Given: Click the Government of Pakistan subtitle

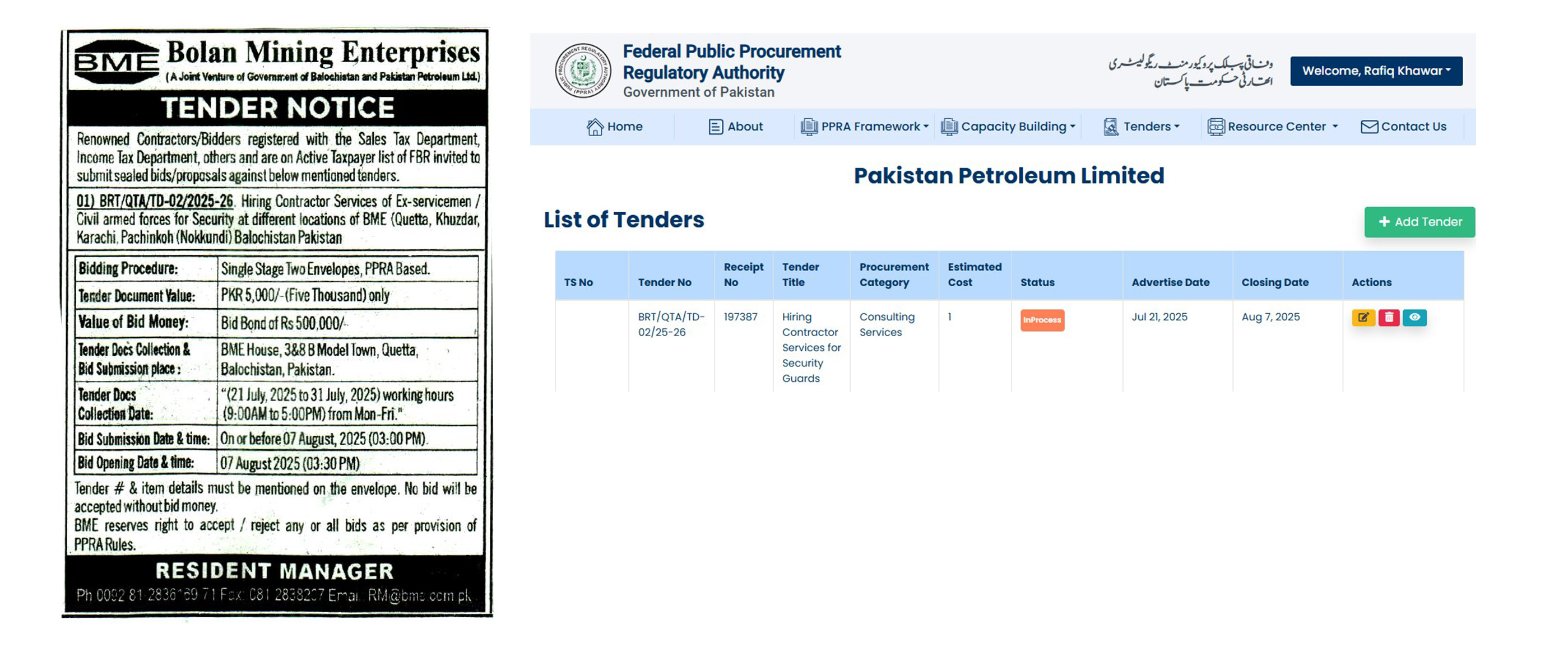Looking at the screenshot, I should [x=698, y=92].
